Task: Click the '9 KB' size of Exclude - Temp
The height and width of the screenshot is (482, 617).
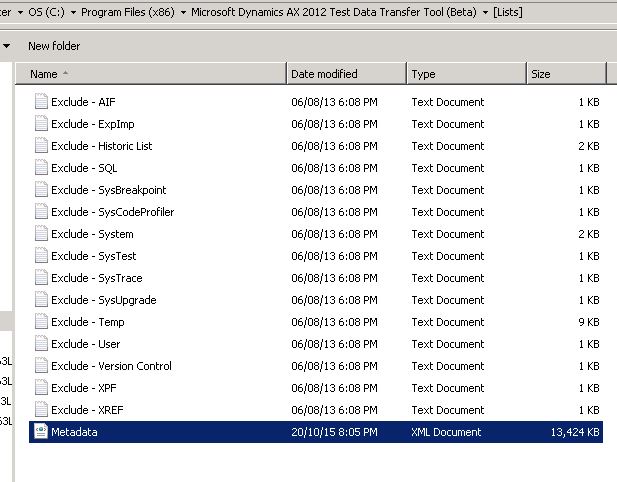Action: 589,322
